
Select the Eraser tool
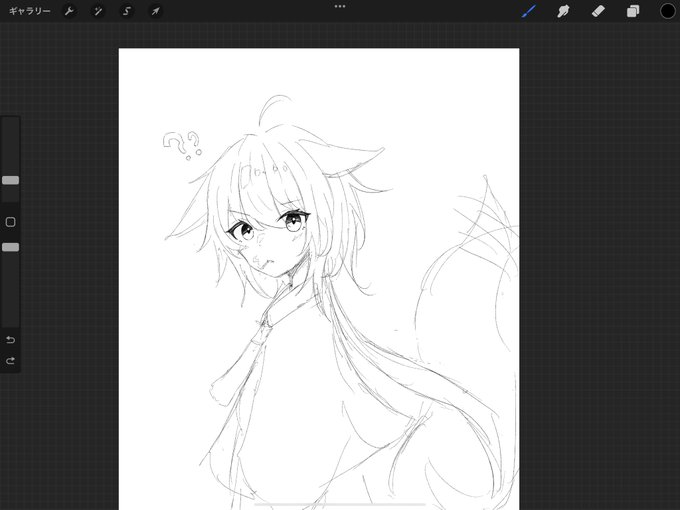tap(598, 11)
